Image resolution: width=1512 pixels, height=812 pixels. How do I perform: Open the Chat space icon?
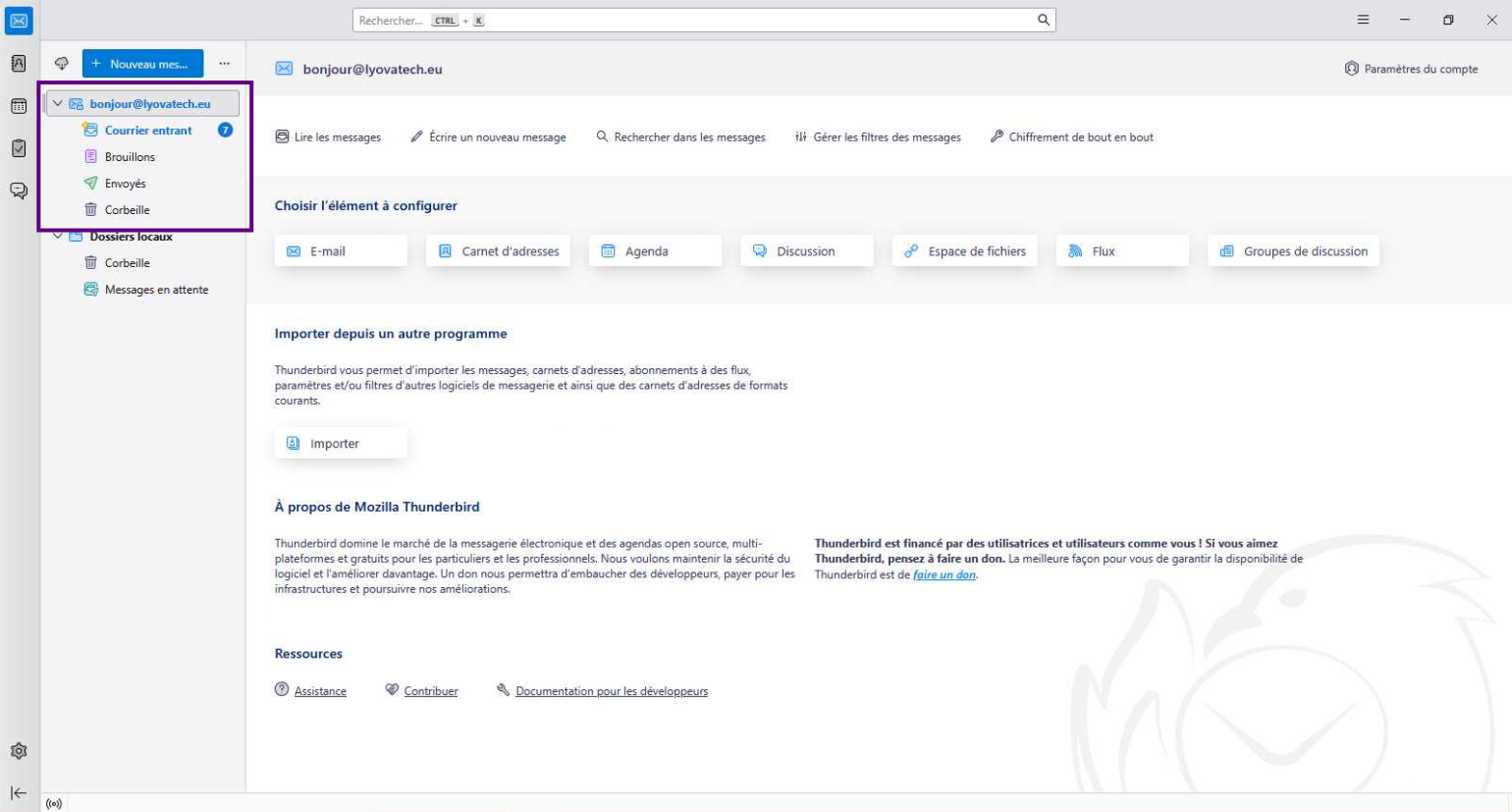click(x=19, y=190)
